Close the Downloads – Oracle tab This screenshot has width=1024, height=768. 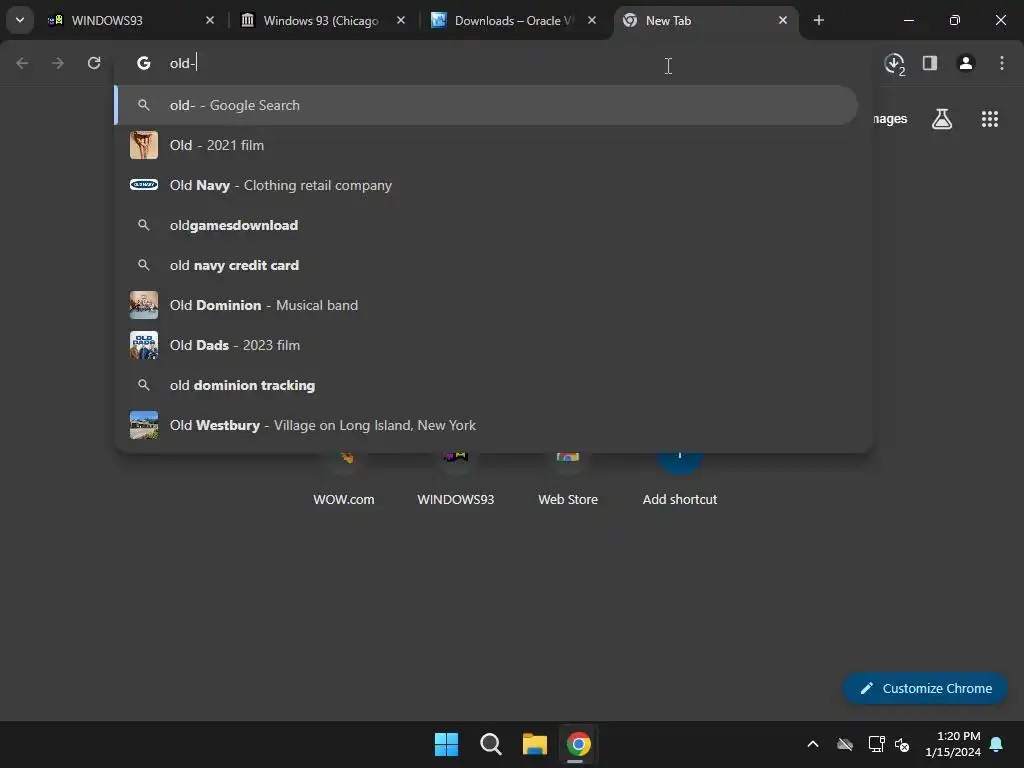(x=592, y=20)
